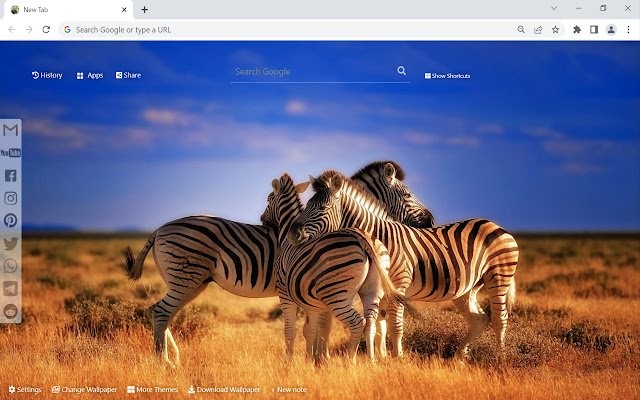Click the browser back arrow
The image size is (640, 400).
point(12,29)
